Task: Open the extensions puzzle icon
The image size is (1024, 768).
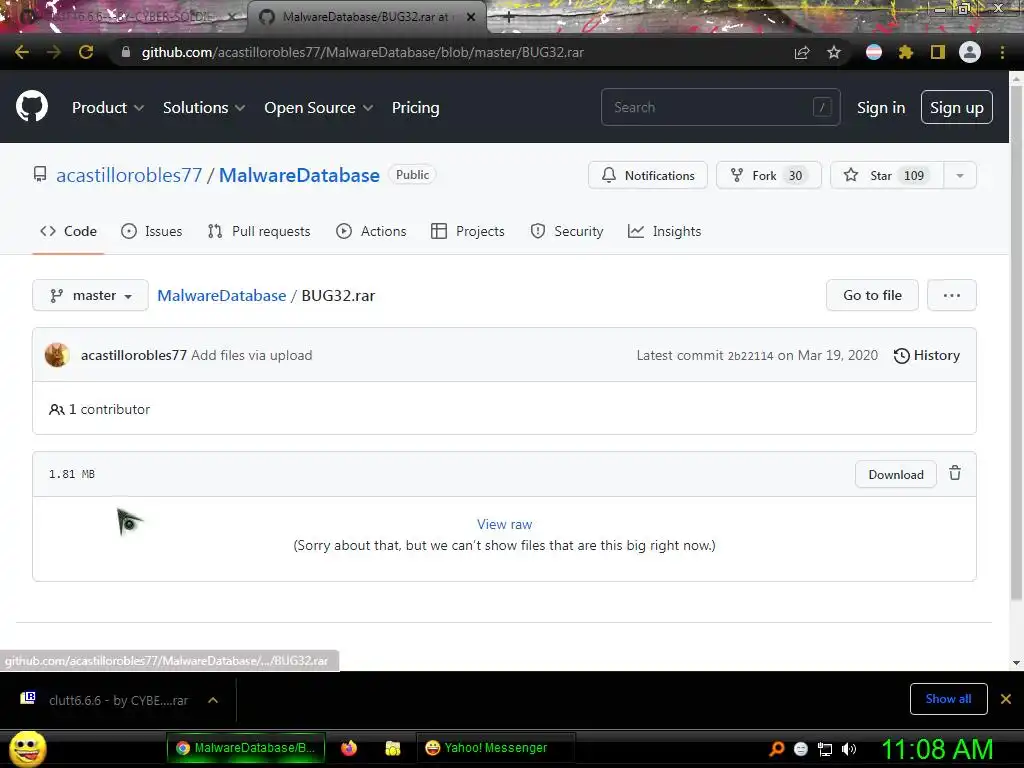Action: pyautogui.click(x=906, y=52)
